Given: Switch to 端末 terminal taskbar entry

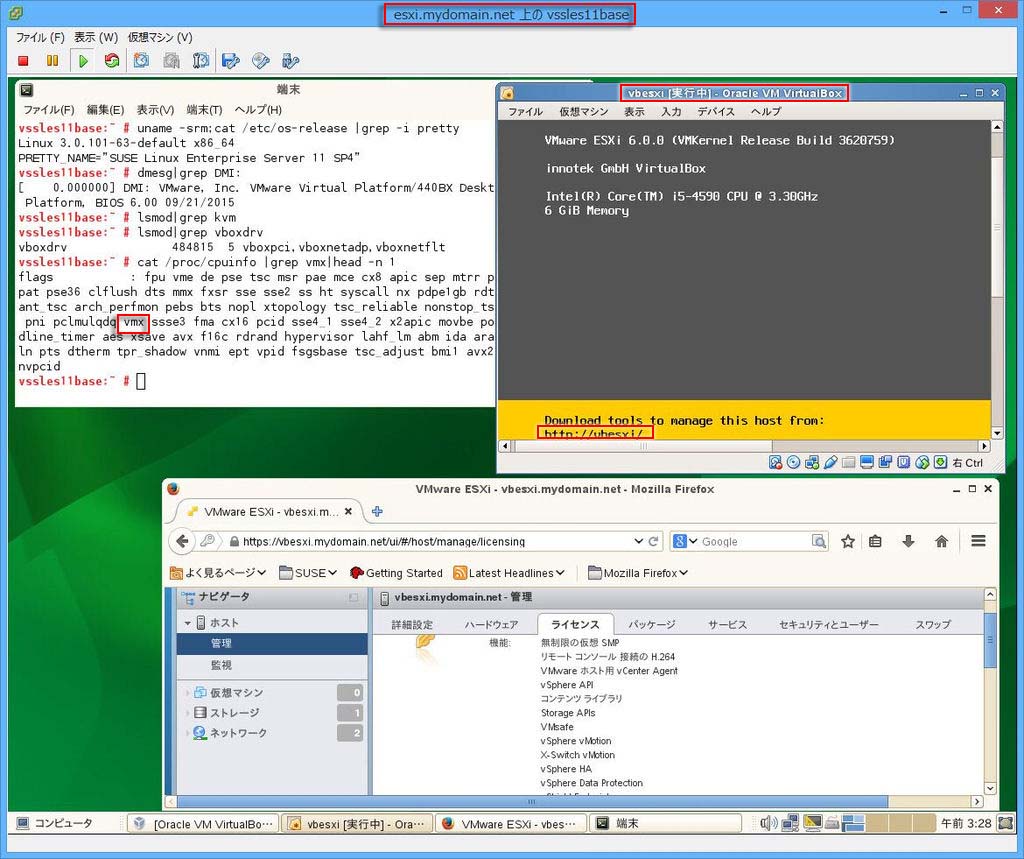Looking at the screenshot, I should 665,824.
